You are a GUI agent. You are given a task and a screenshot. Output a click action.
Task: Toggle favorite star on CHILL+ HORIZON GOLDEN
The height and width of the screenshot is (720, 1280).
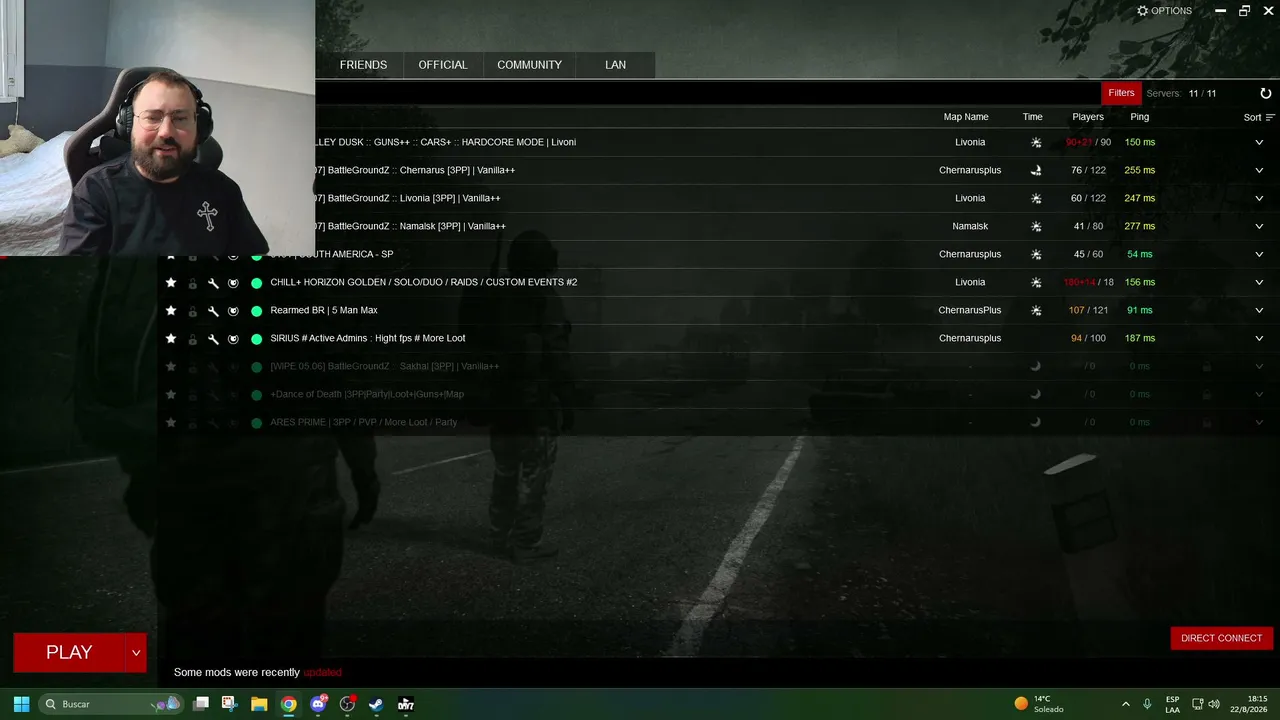(x=171, y=283)
